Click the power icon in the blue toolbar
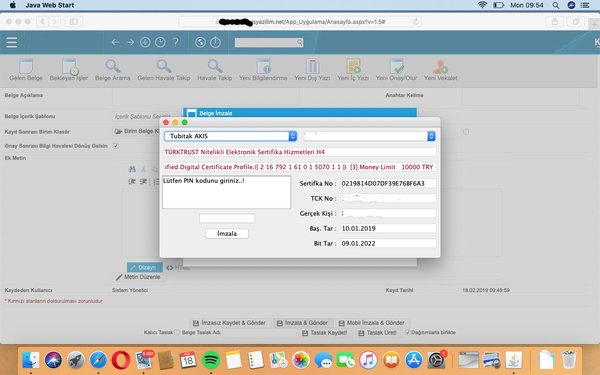Screen dimensions: 600x375 point(215,42)
